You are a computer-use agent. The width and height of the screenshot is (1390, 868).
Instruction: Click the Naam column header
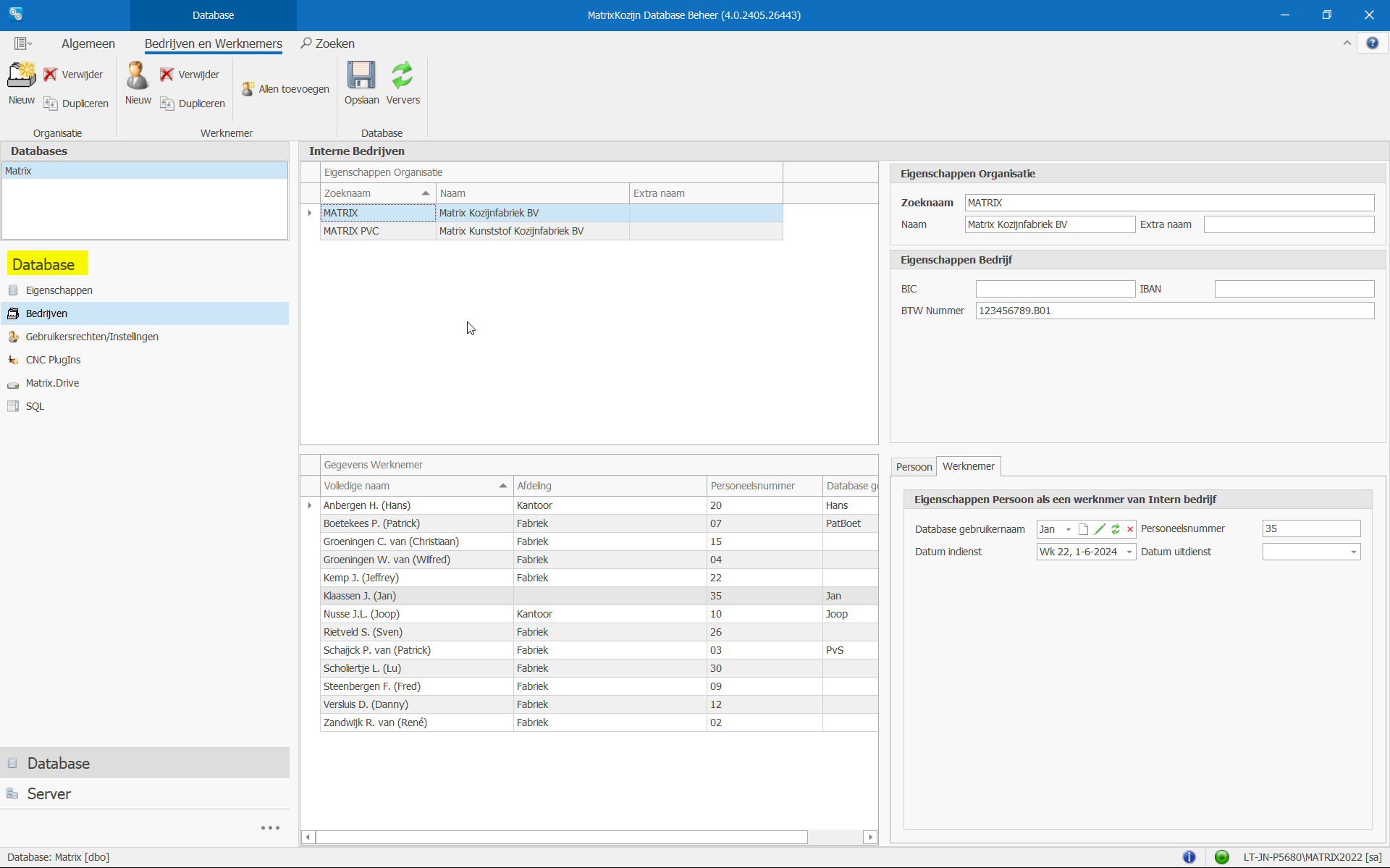(533, 193)
